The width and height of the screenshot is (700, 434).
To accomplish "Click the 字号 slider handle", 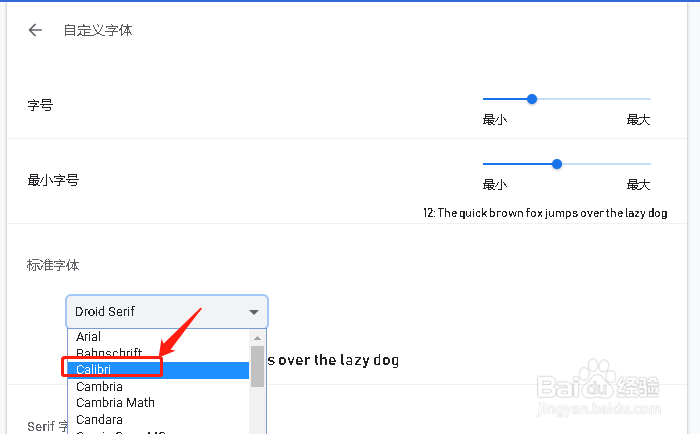I will (532, 99).
